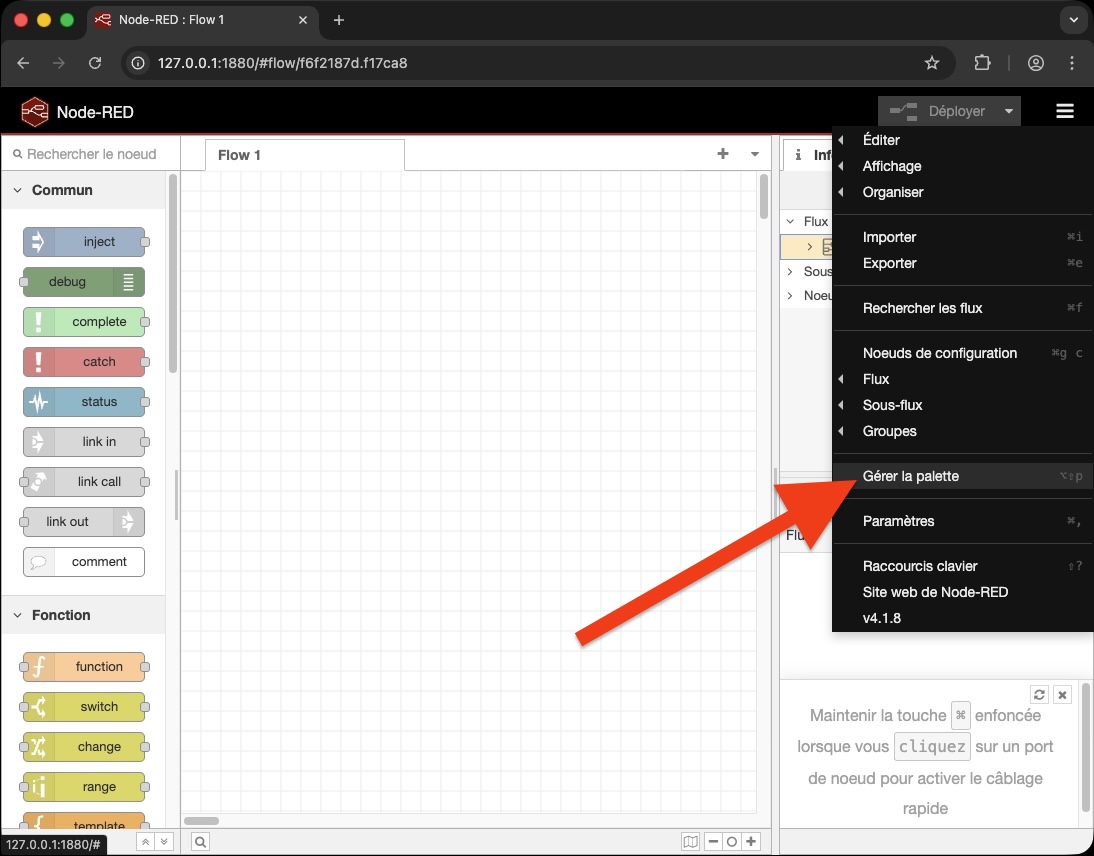Select Gérer la palette from the menu
Screen dimensions: 1094x856
pyautogui.click(x=912, y=476)
